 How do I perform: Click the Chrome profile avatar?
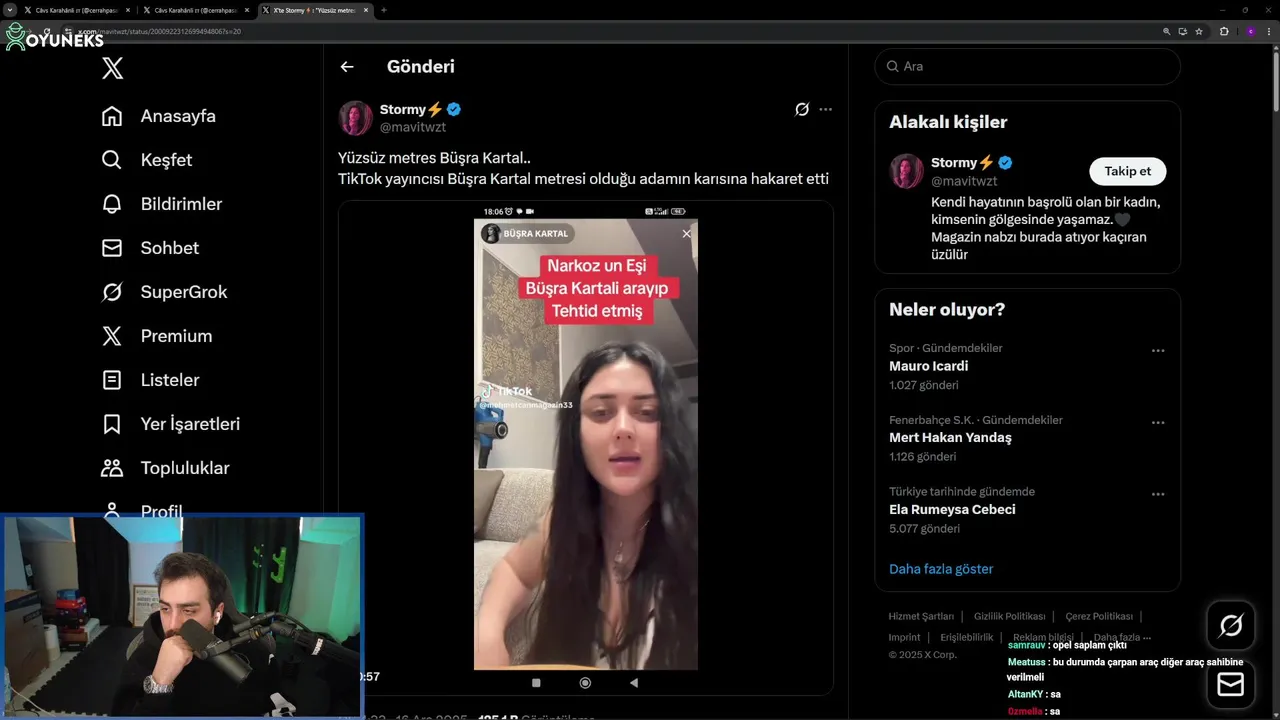click(1250, 31)
